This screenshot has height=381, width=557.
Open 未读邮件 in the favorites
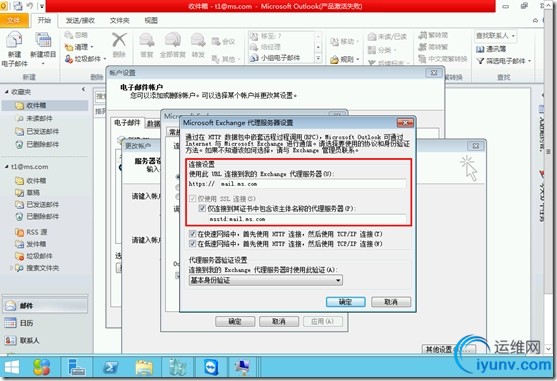(x=34, y=118)
